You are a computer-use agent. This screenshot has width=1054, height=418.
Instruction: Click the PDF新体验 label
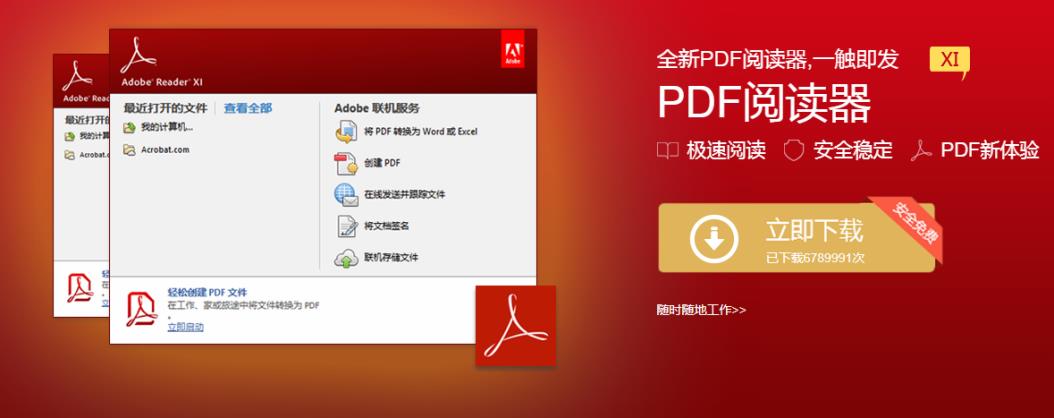[989, 150]
